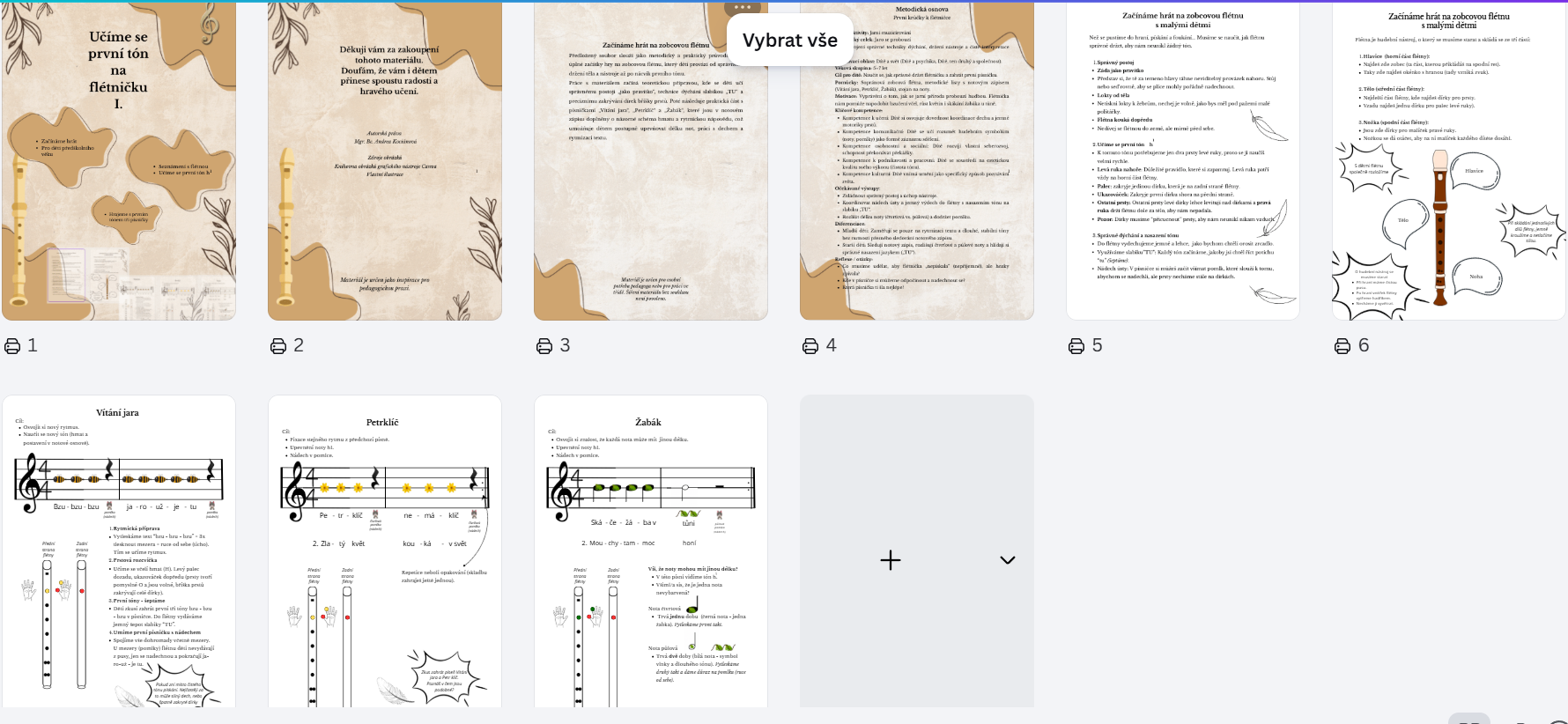
Task: Expand the add-page options chevron
Action: tap(1008, 560)
